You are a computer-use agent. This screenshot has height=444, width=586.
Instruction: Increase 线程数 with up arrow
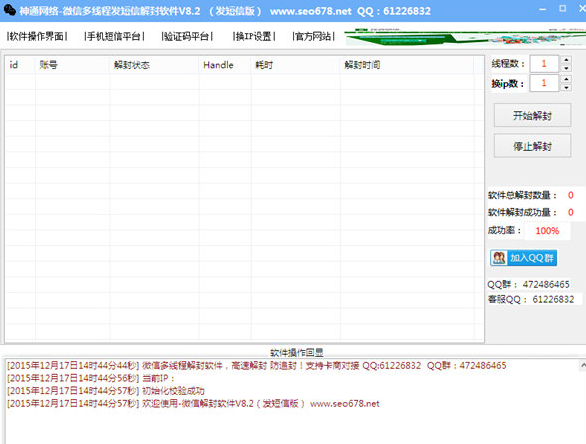[567, 60]
